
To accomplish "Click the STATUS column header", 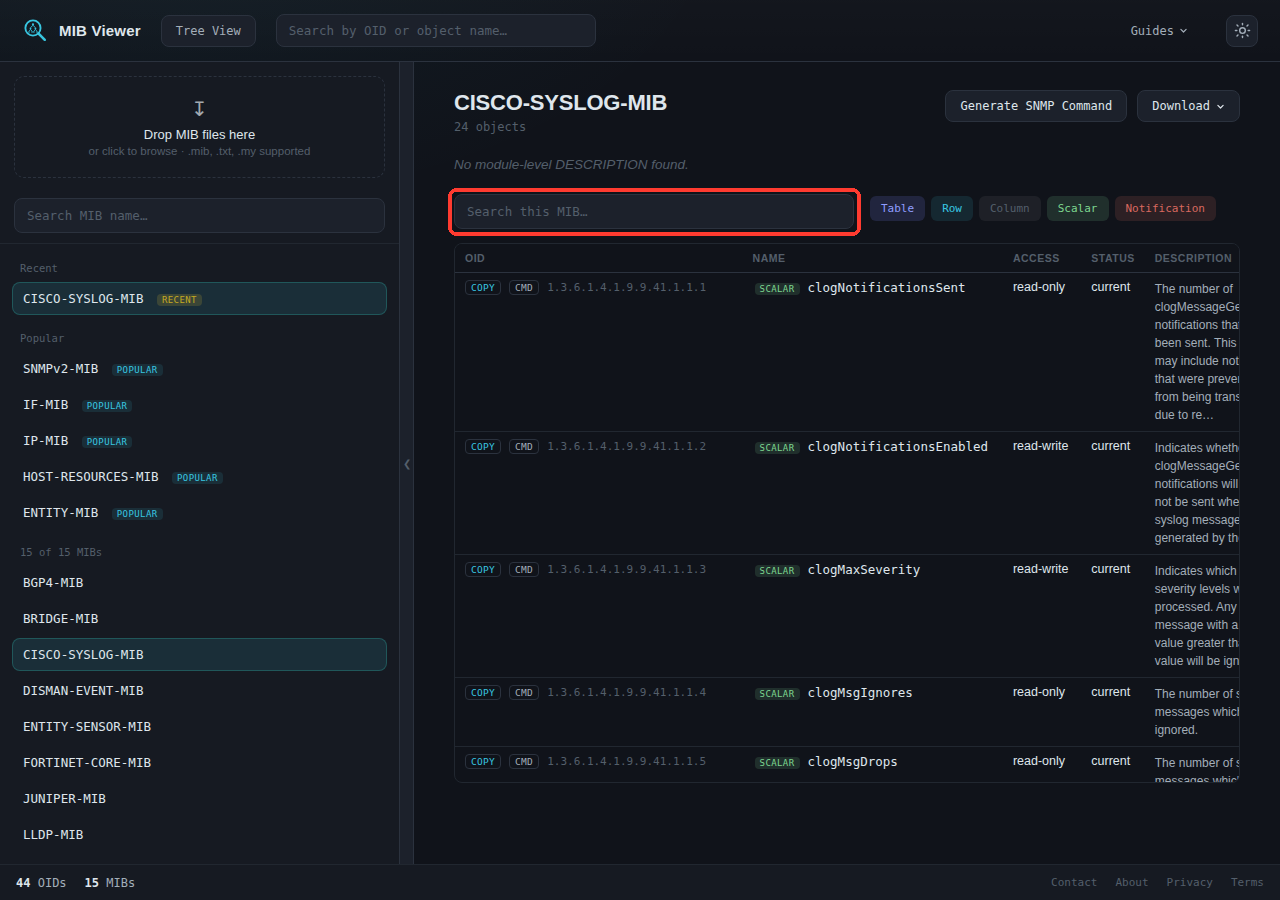I will (x=1113, y=258).
